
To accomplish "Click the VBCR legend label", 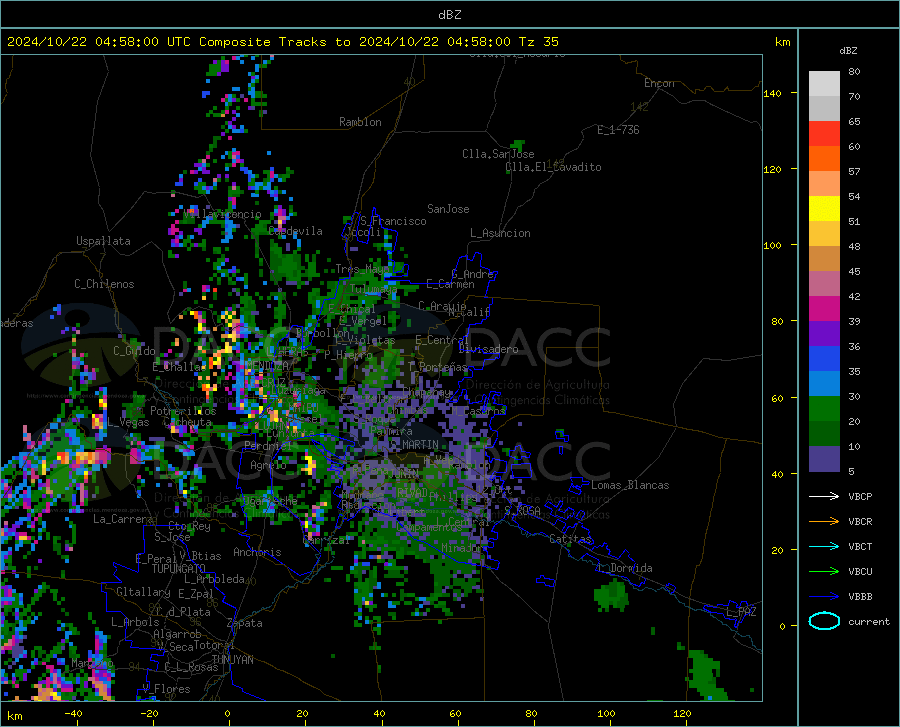I will (x=860, y=522).
